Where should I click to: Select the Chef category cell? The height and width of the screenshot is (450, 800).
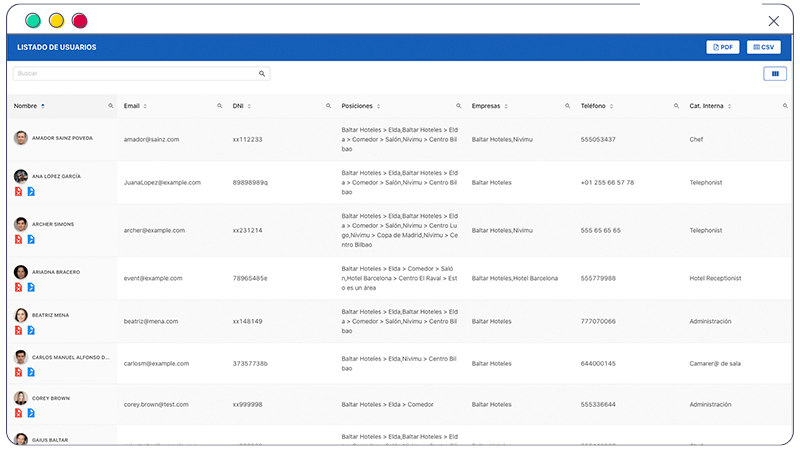click(696, 139)
